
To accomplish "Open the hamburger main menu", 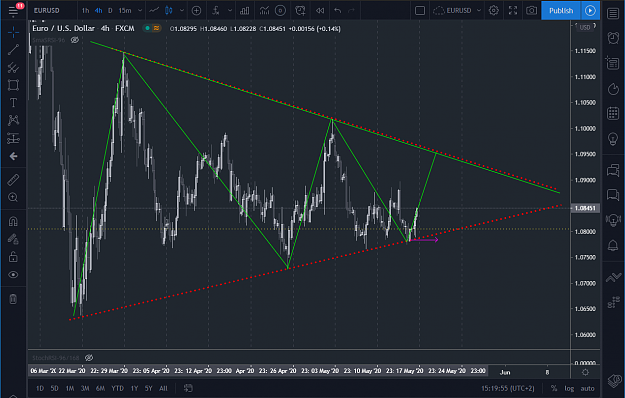I will tap(13, 11).
